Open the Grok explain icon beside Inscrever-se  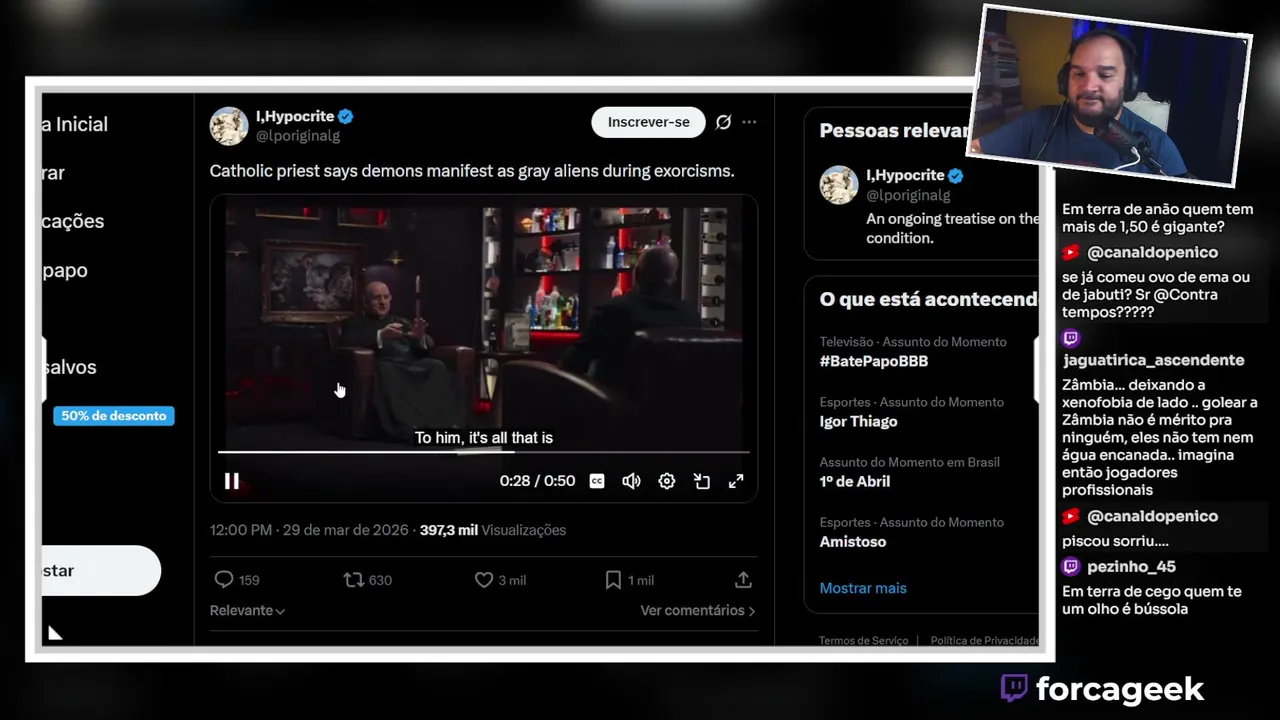pos(723,122)
